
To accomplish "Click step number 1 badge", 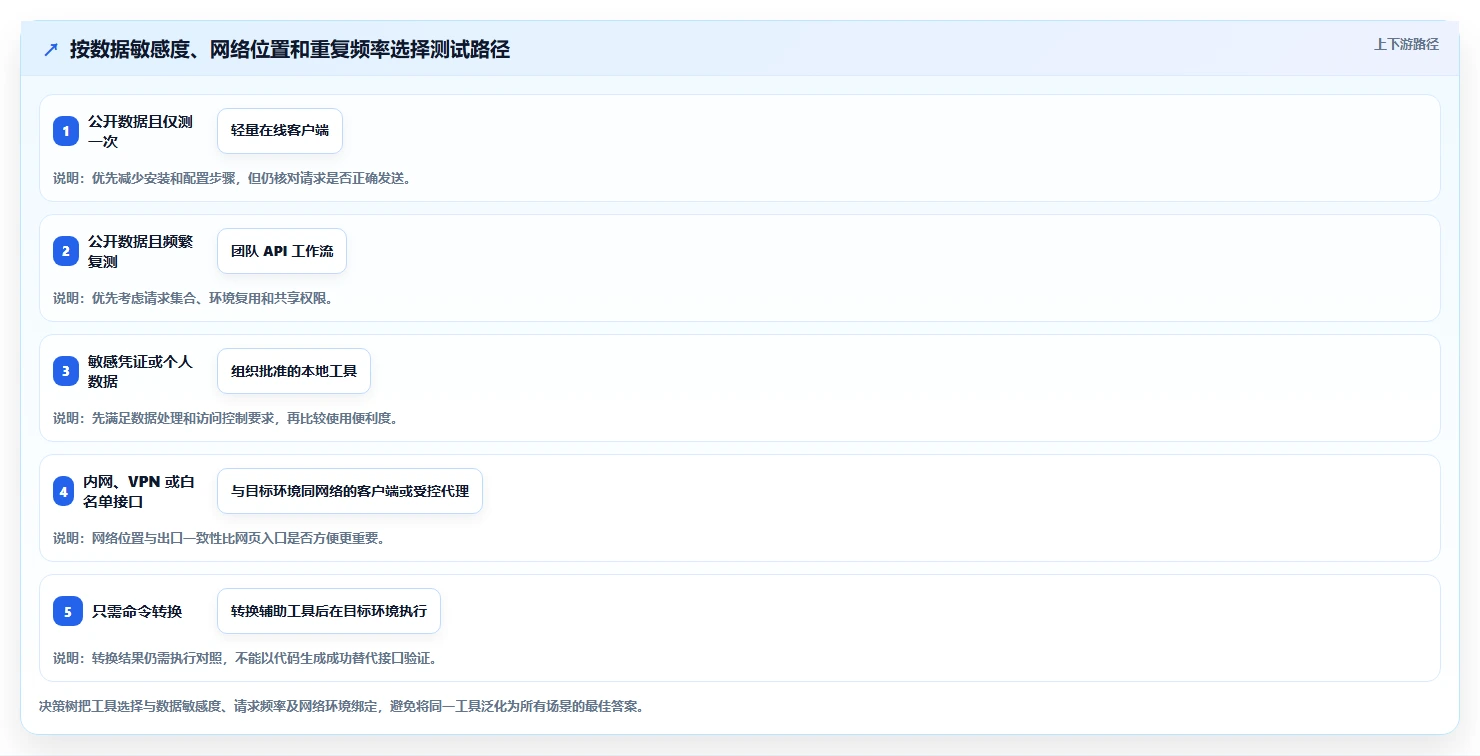I will (66, 131).
